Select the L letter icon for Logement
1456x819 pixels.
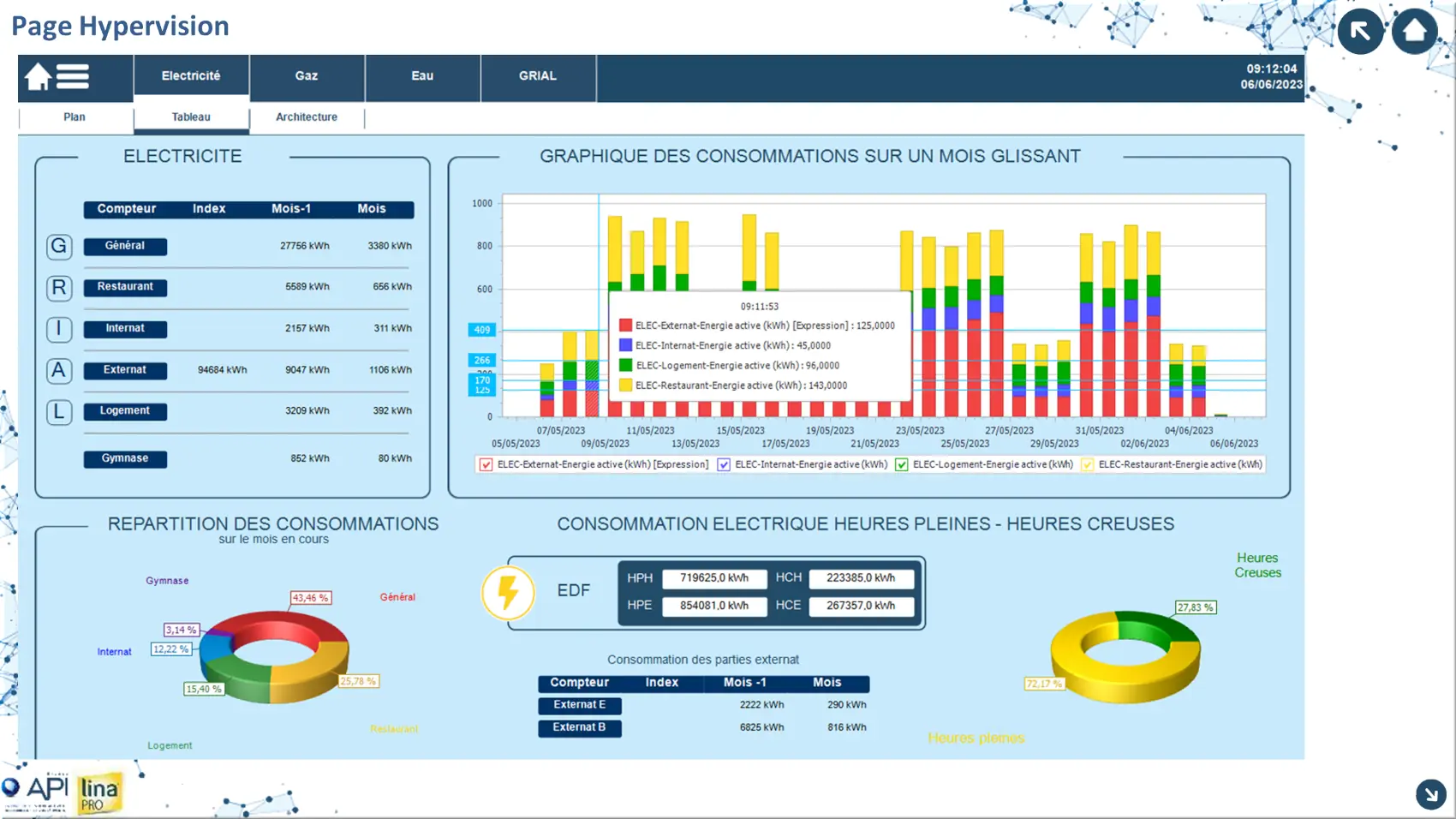[59, 412]
